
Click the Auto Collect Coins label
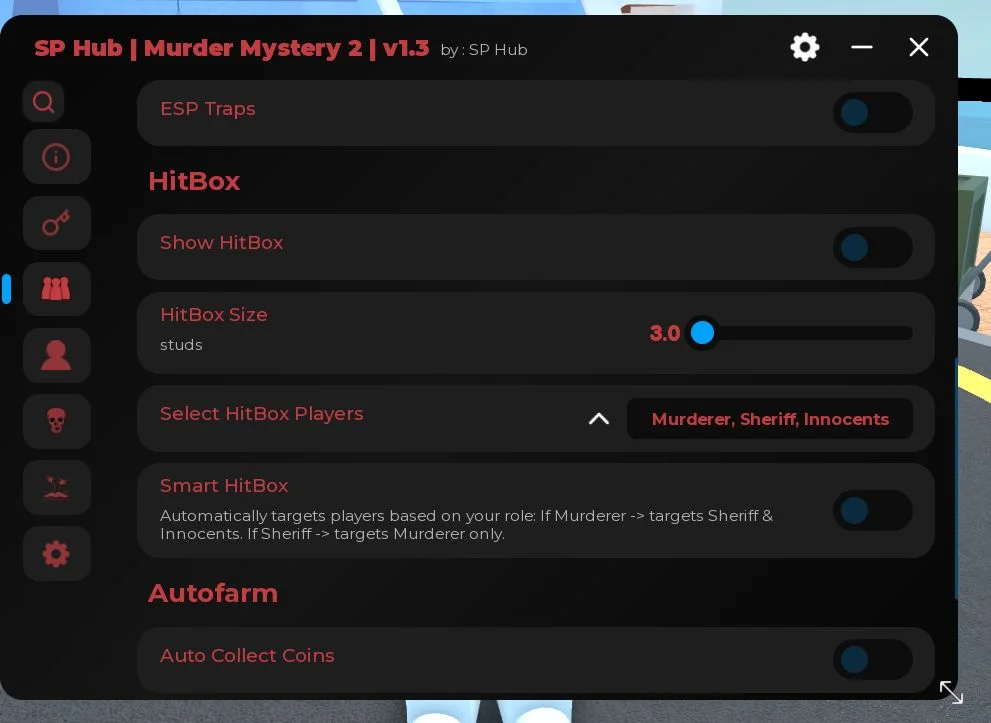click(247, 655)
